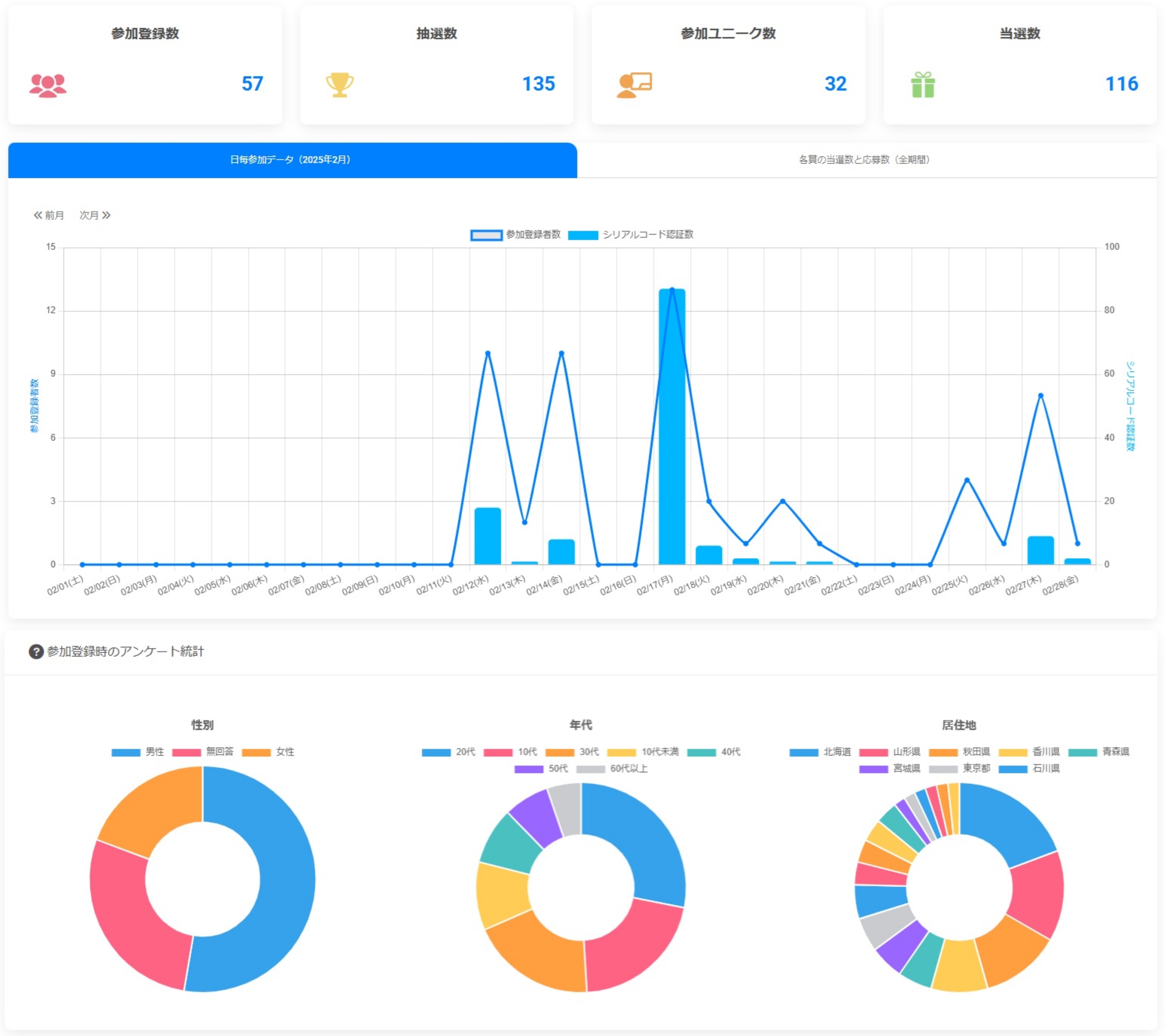The width and height of the screenshot is (1165, 1036).
Task: Click the 居住地 chart title
Action: point(959,725)
